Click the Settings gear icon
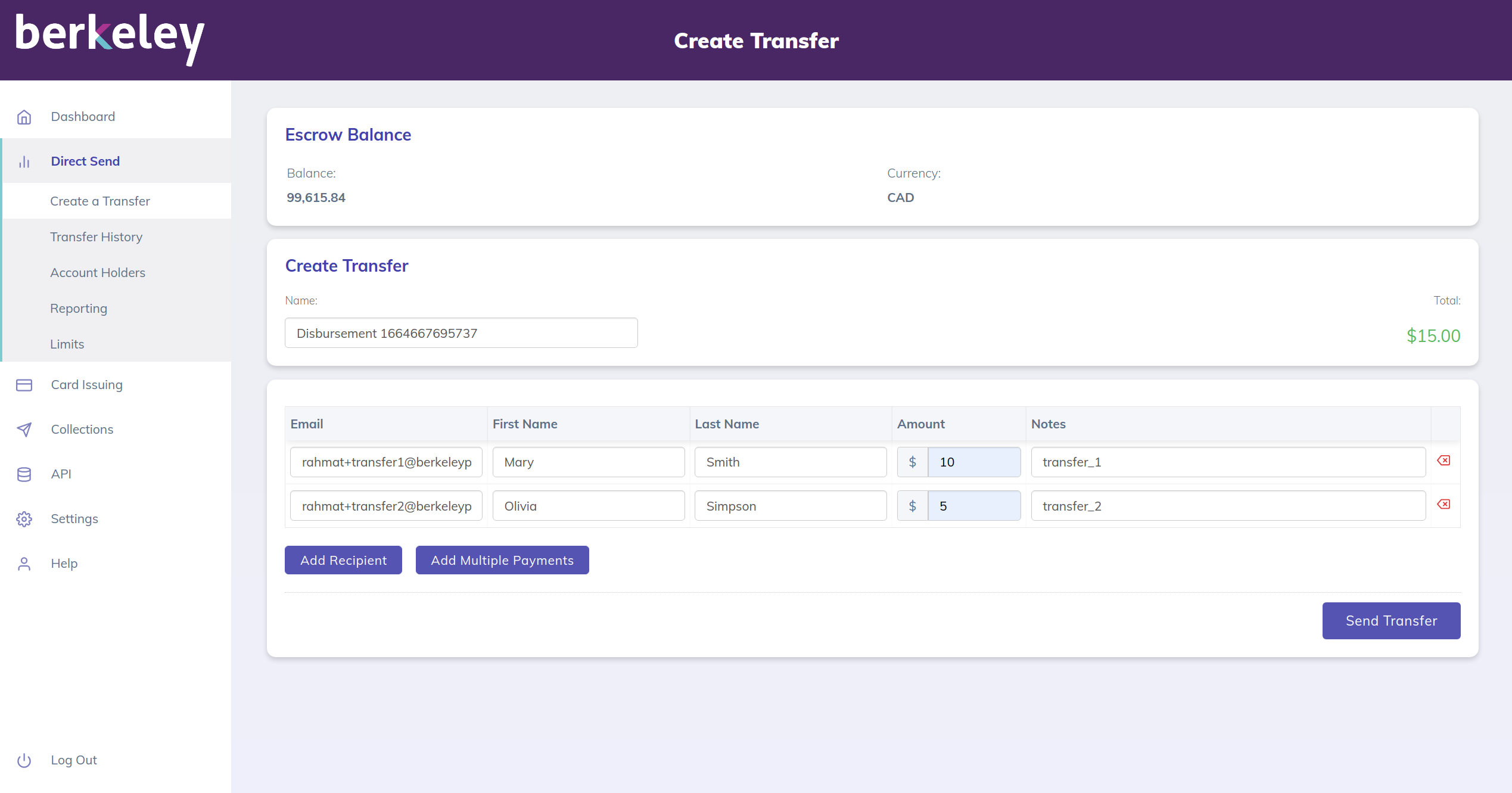Screen dimensions: 1512x793 [x=24, y=519]
